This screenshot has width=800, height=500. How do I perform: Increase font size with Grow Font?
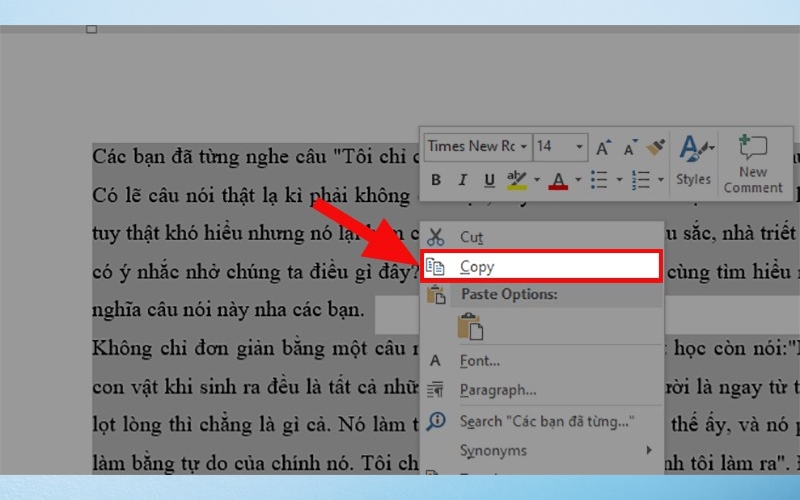coord(604,147)
